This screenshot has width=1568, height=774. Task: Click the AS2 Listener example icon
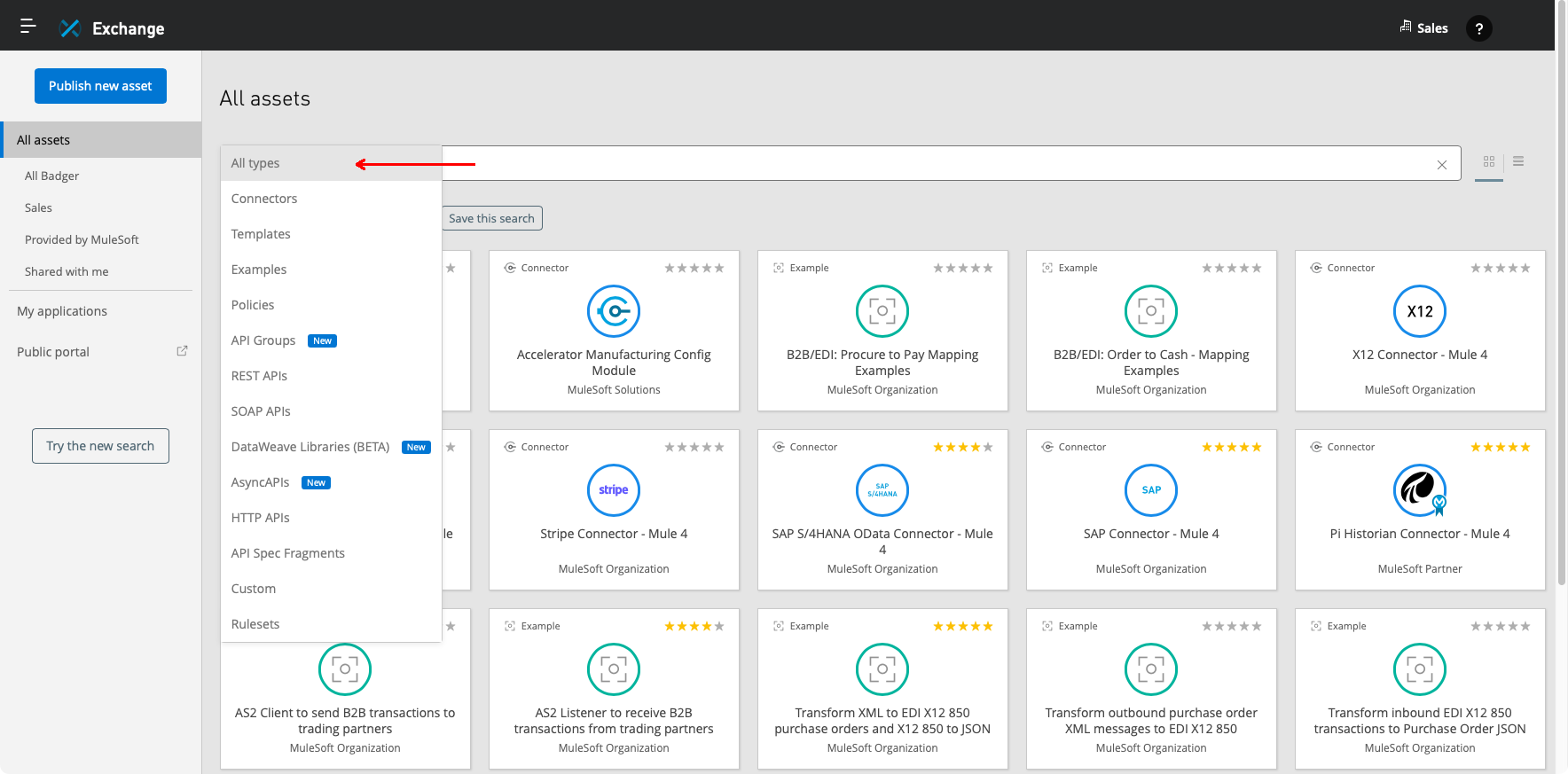[614, 669]
